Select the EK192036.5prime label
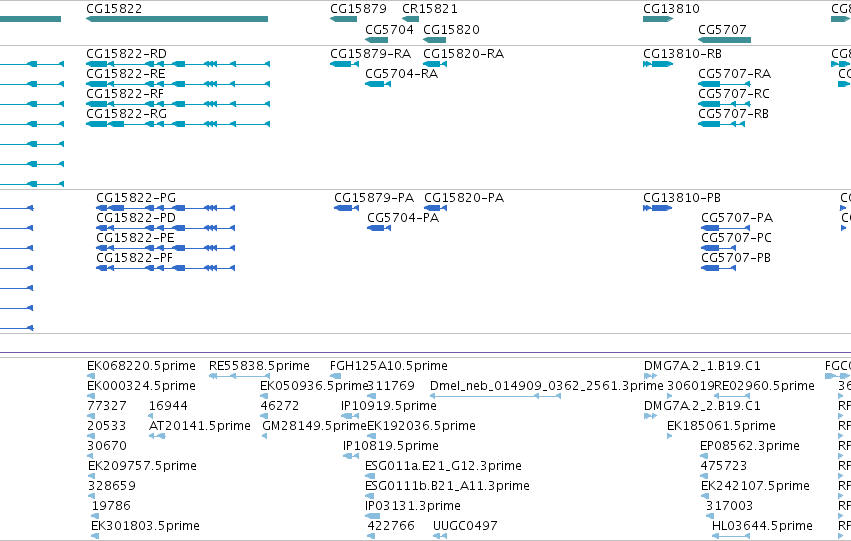The image size is (851, 541). tap(422, 426)
